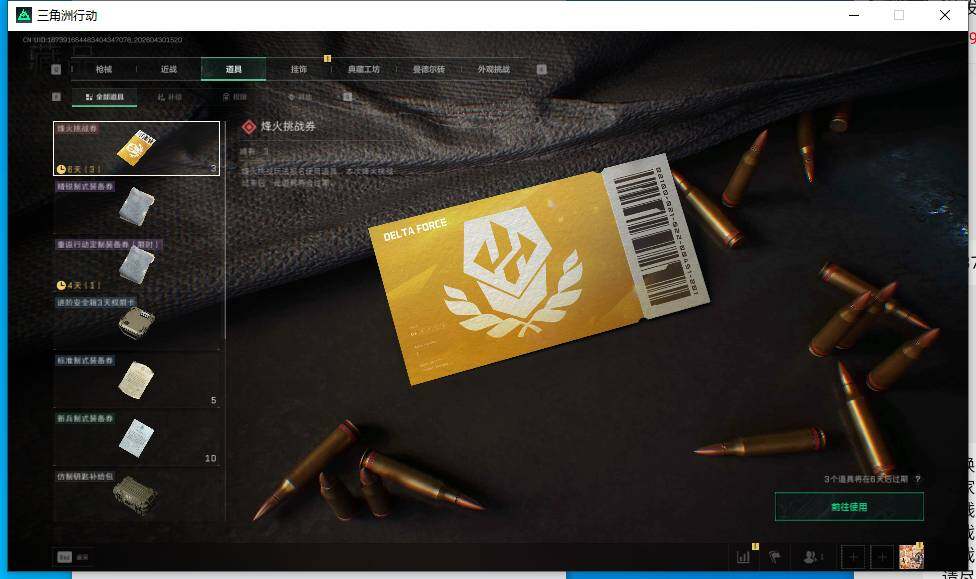Click the first empty teammate plus slot
The width and height of the screenshot is (976, 579).
click(x=853, y=557)
